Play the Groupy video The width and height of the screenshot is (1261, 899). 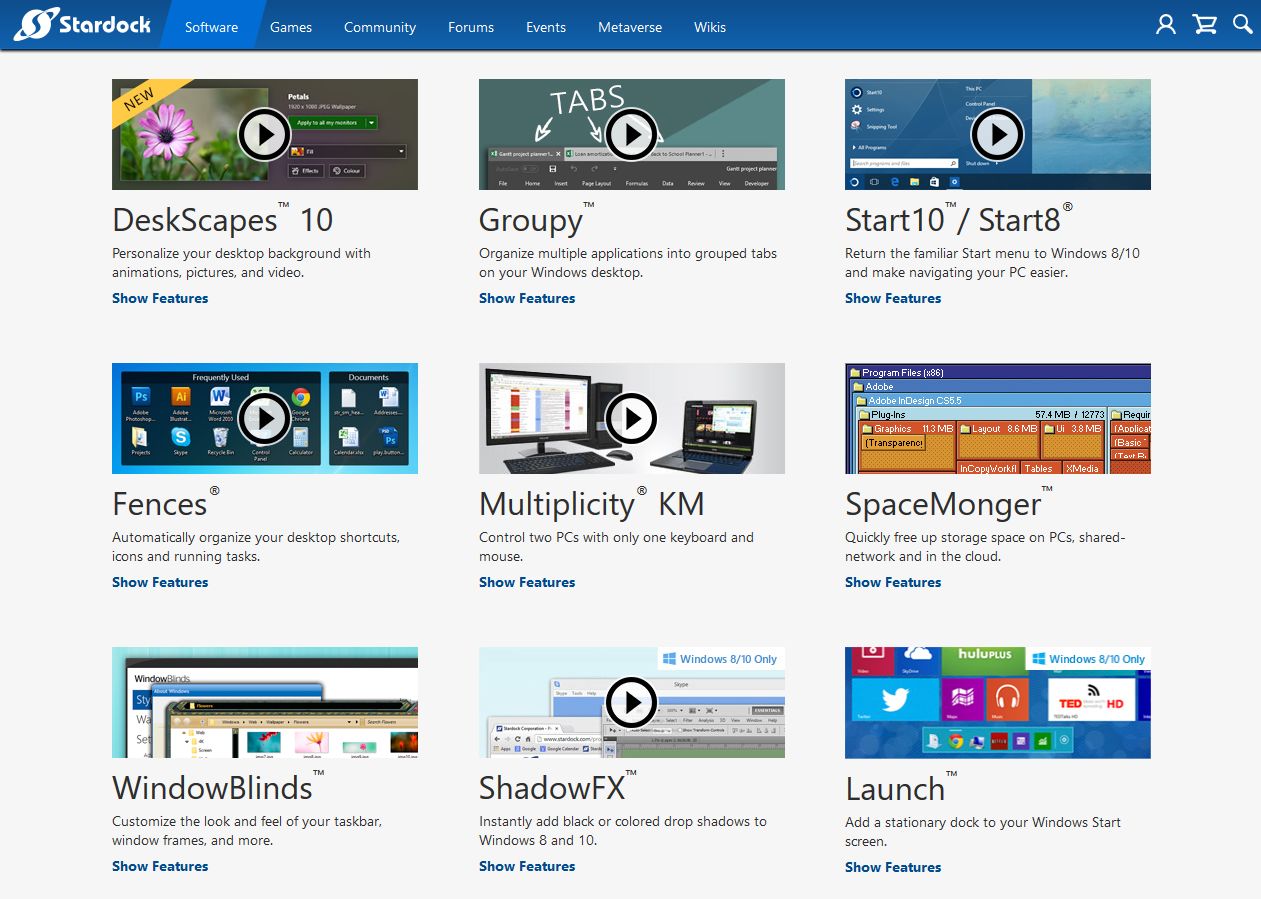[x=632, y=134]
